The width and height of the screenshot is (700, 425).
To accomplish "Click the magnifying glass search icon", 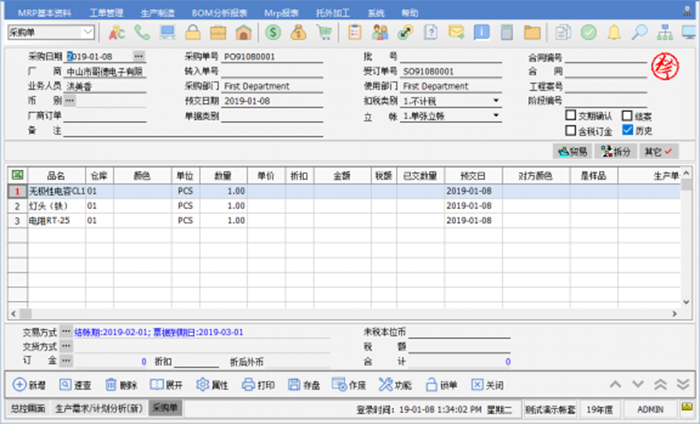I will (639, 32).
